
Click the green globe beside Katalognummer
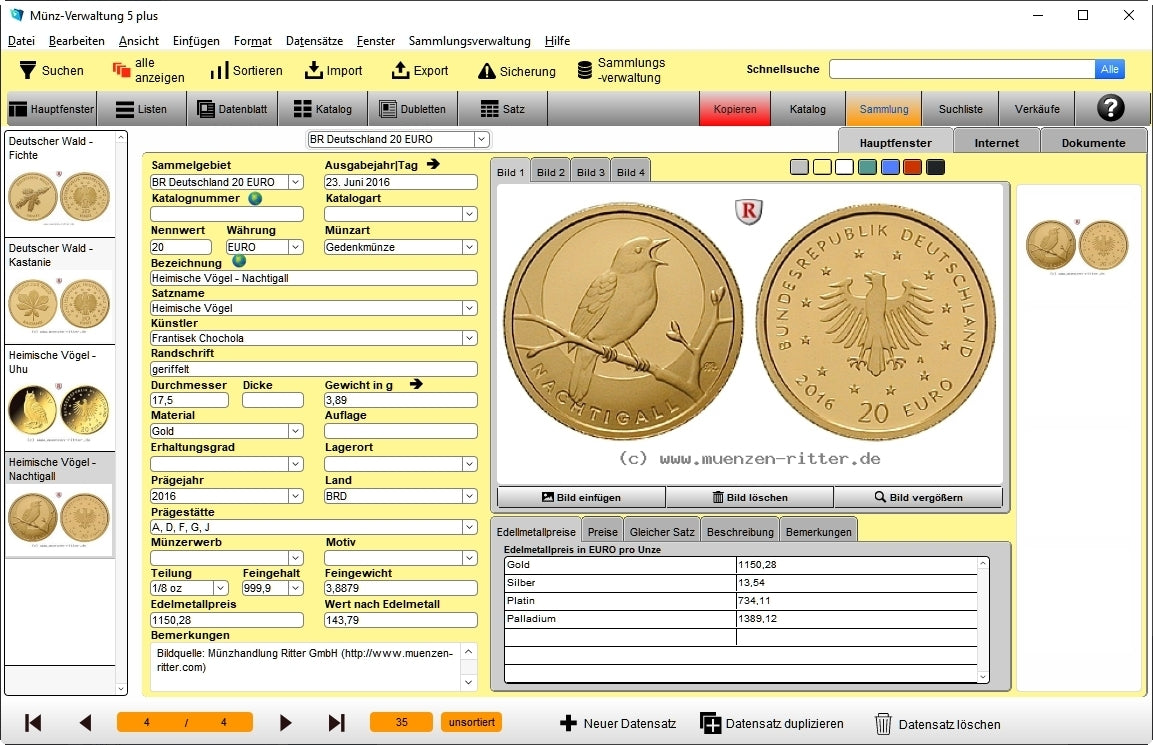(x=255, y=198)
